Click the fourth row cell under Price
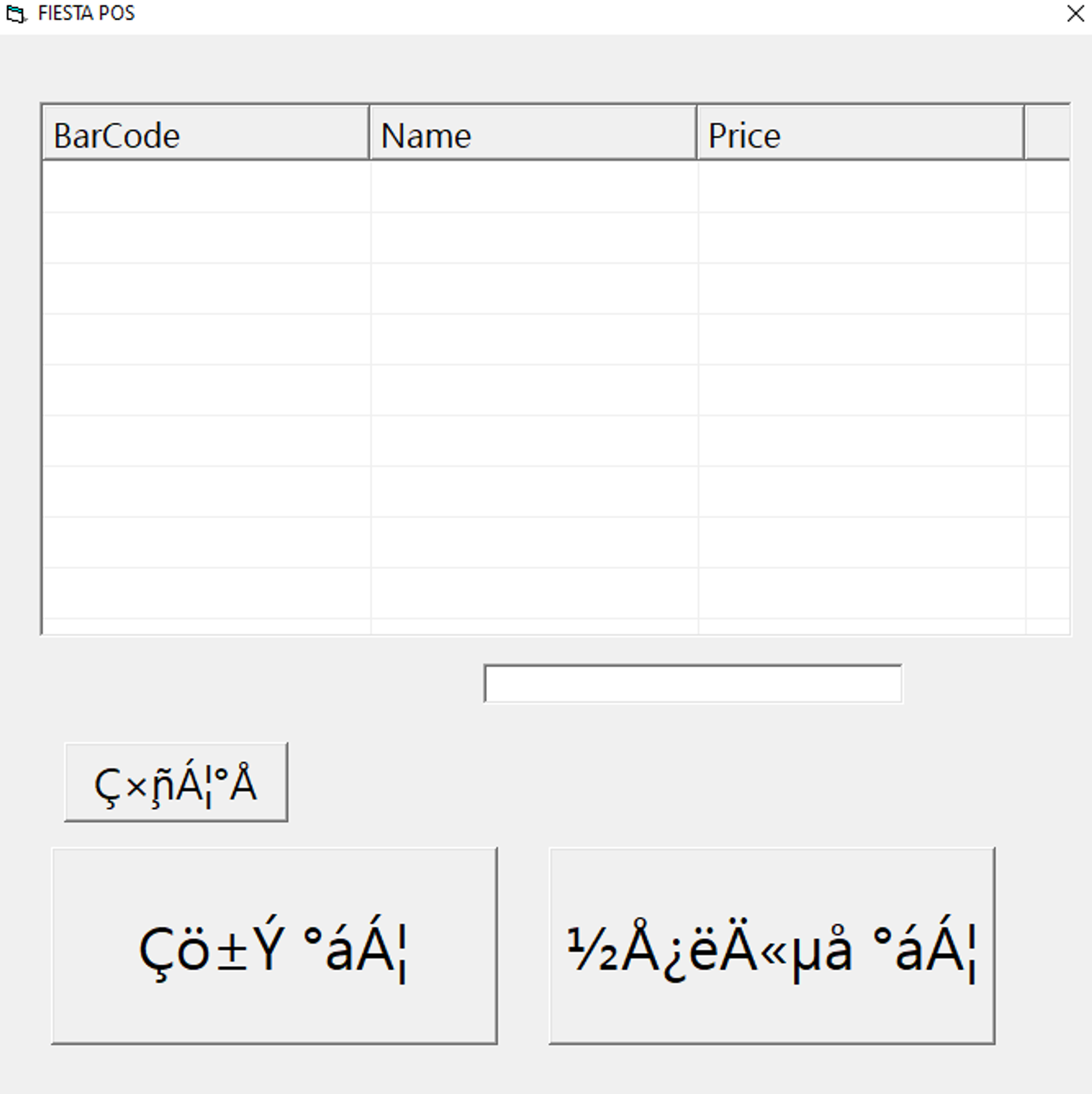This screenshot has width=1092, height=1094. (x=861, y=339)
